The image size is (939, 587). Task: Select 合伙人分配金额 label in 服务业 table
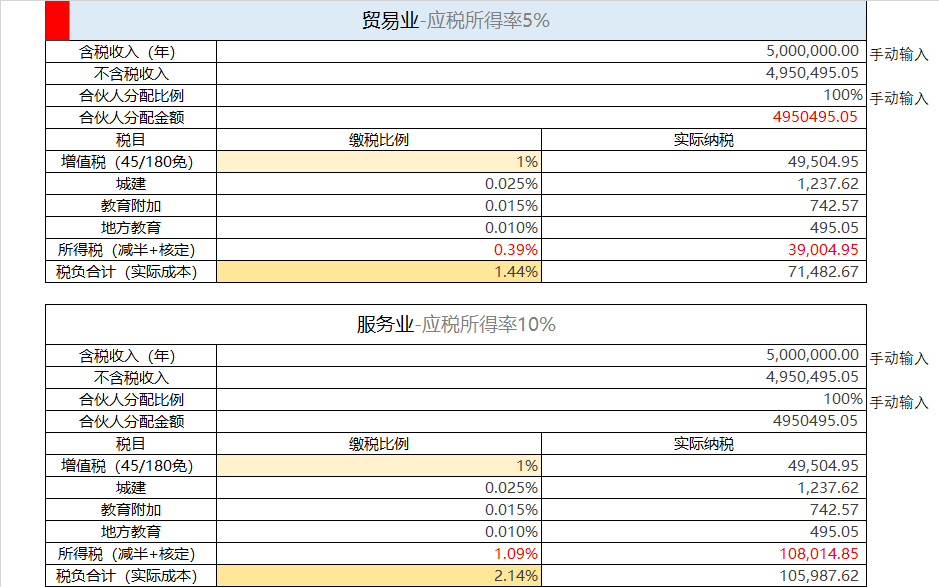pos(131,421)
